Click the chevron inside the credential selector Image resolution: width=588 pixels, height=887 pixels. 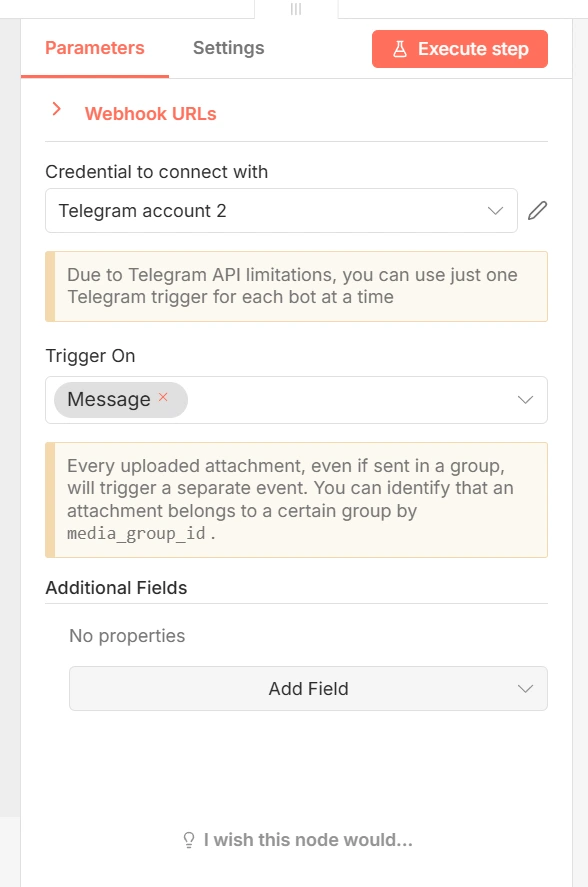494,210
